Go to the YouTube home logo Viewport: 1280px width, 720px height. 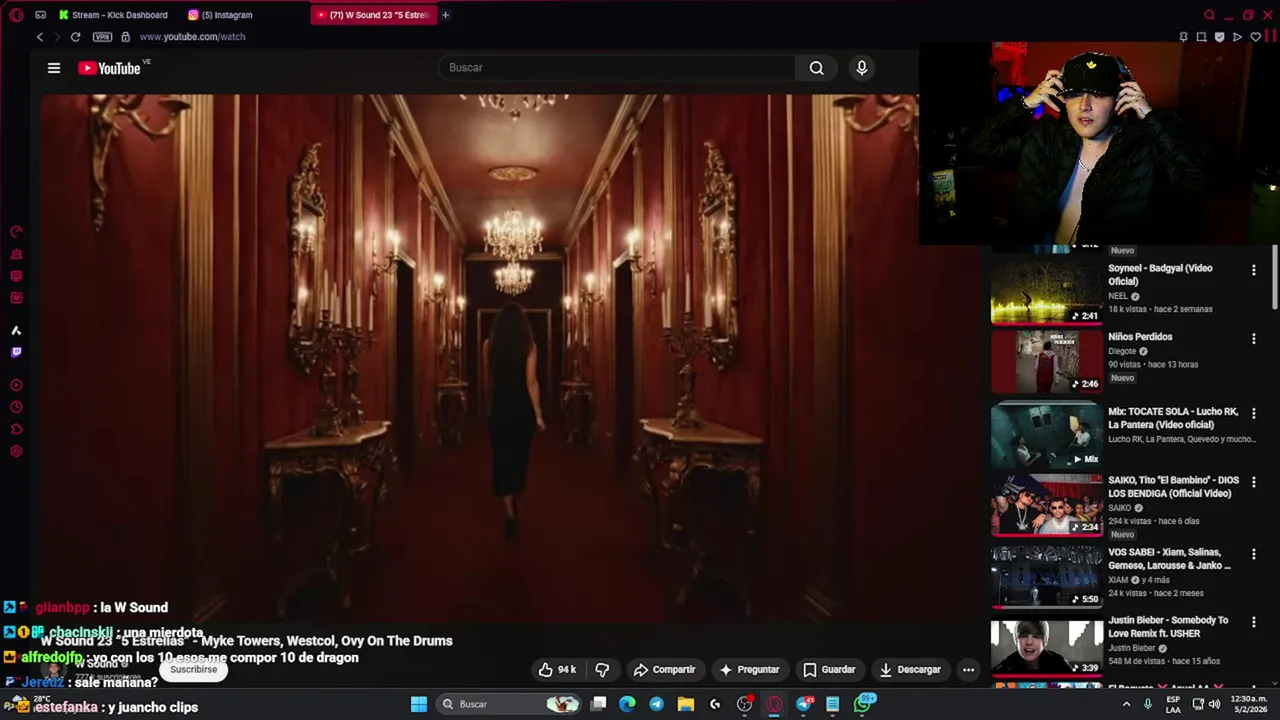tap(110, 68)
